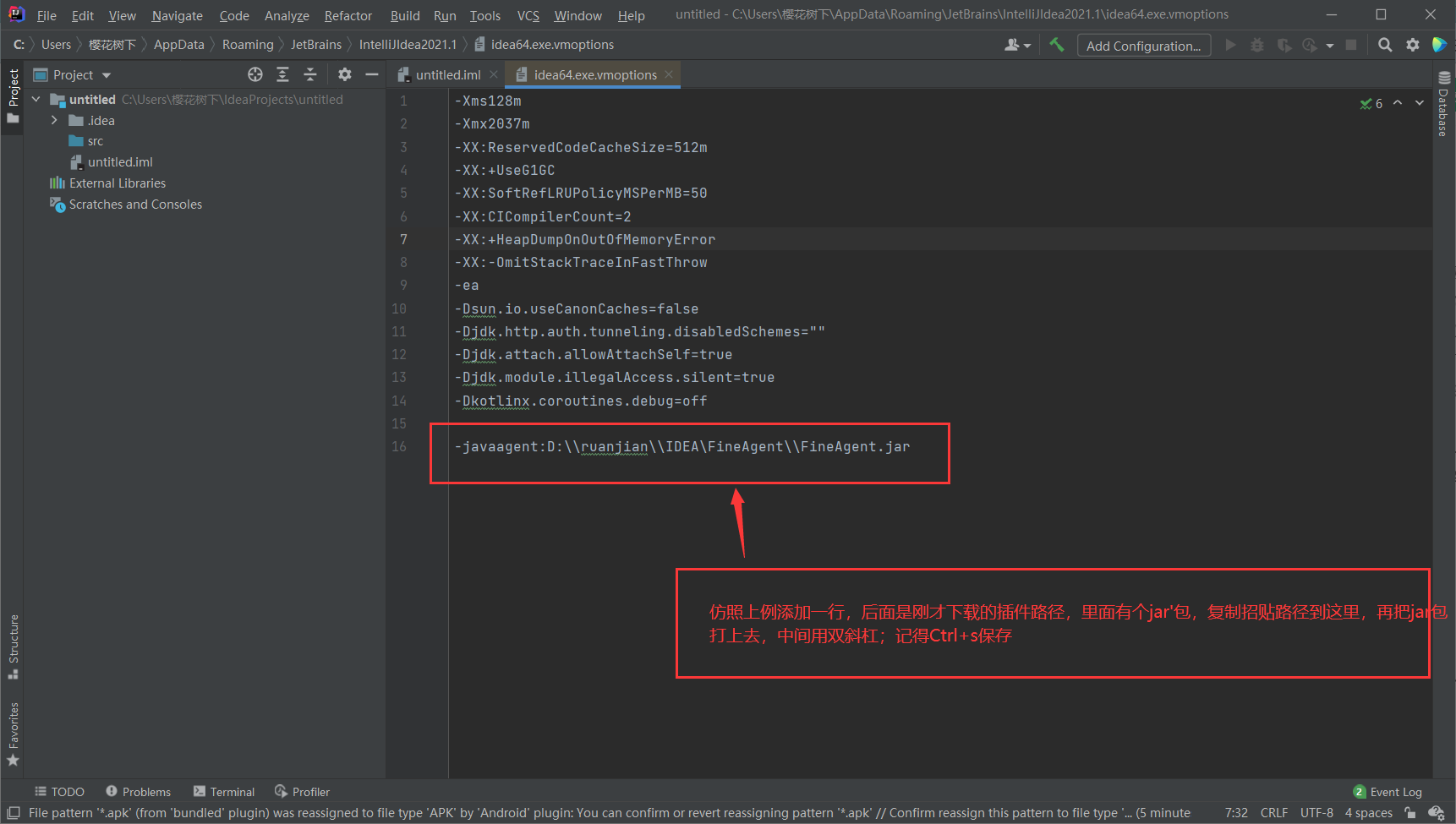The image size is (1456, 824).
Task: Select untitled.iml in the project tree
Action: [x=120, y=162]
